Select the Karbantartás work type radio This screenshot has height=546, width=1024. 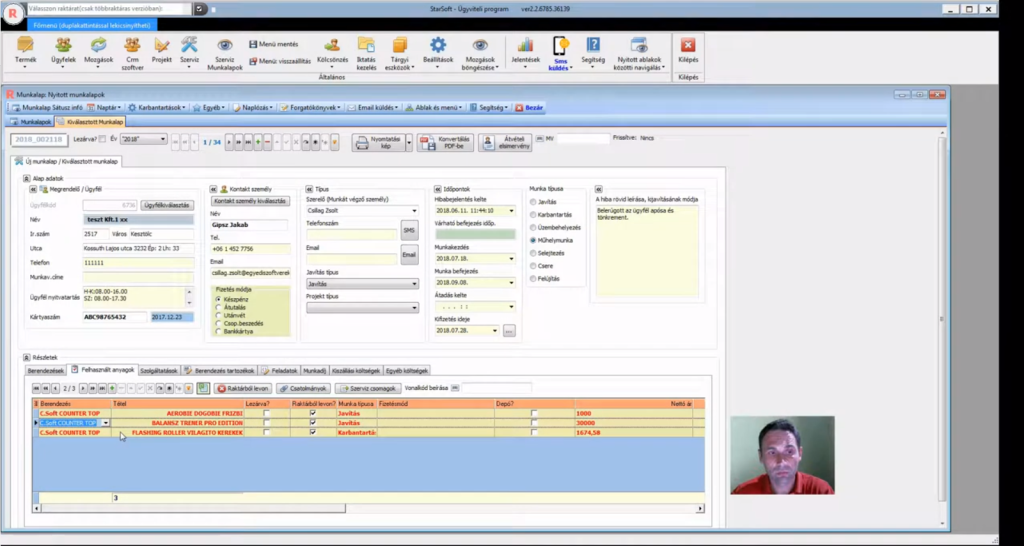click(533, 214)
